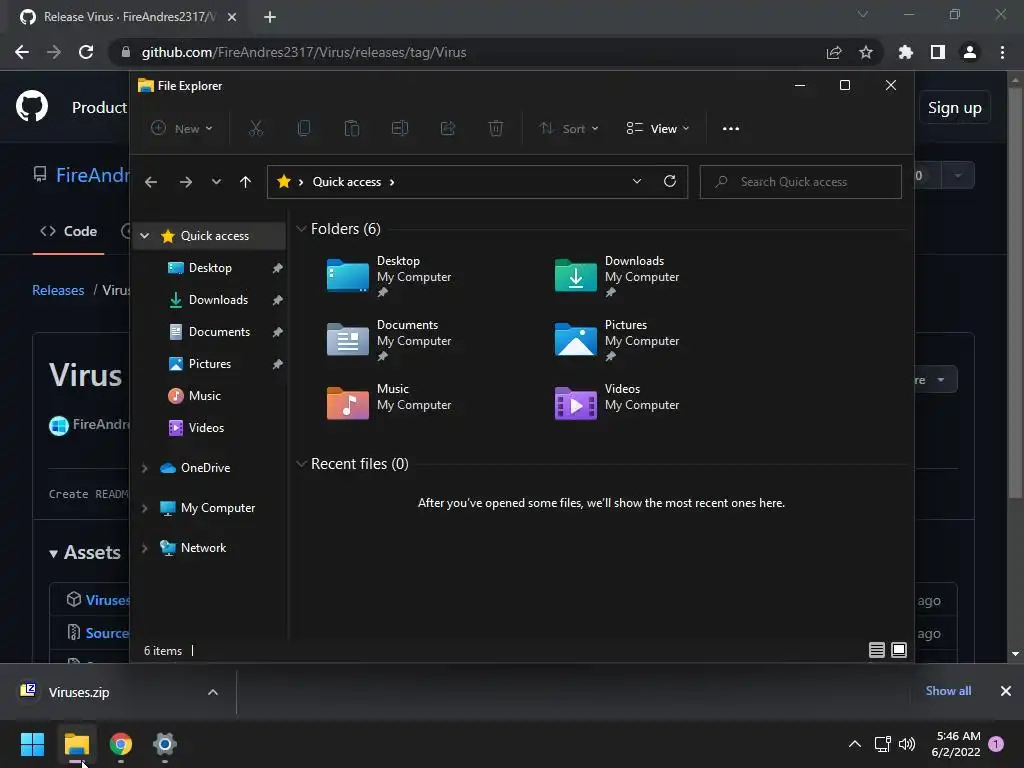Reload the GitHub page in Chrome
1024x768 pixels.
tap(86, 52)
